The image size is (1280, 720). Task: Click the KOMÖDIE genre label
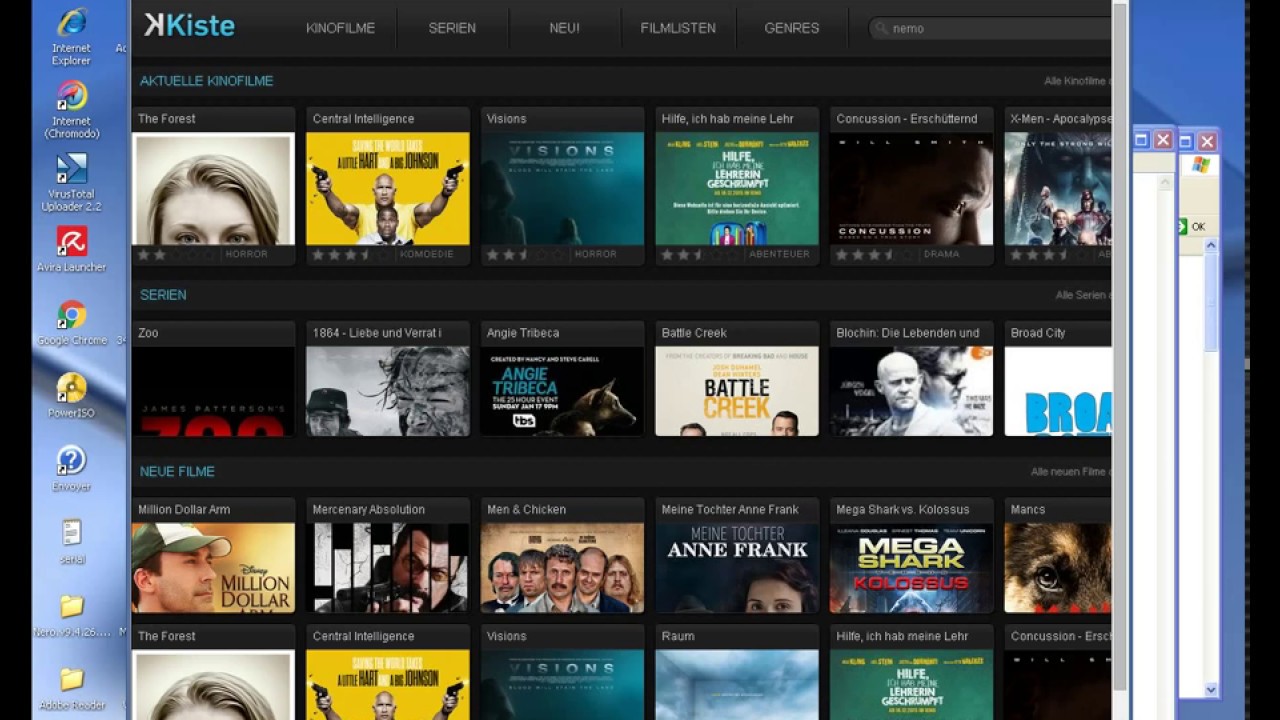[427, 255]
